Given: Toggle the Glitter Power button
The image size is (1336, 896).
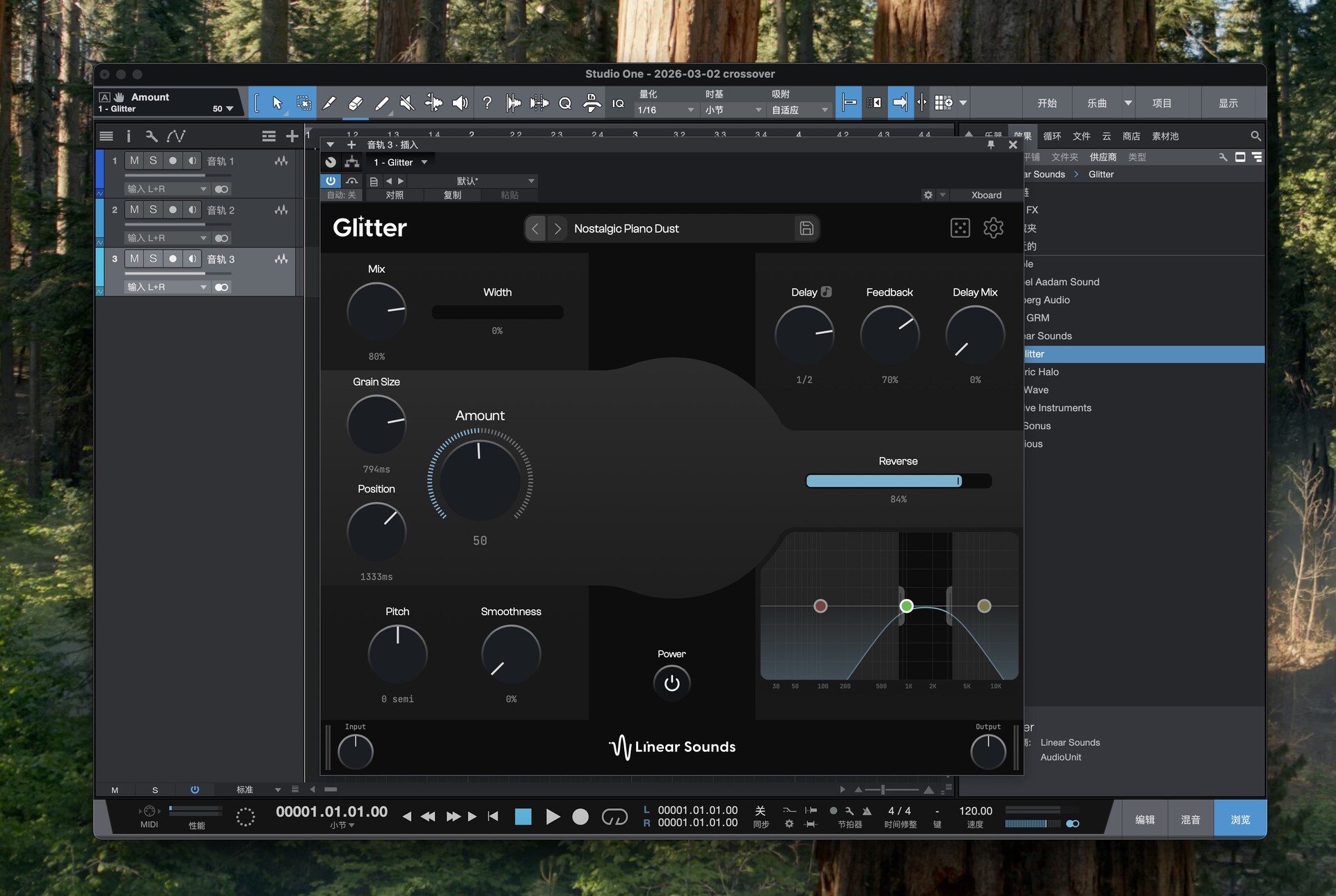Looking at the screenshot, I should [x=671, y=683].
